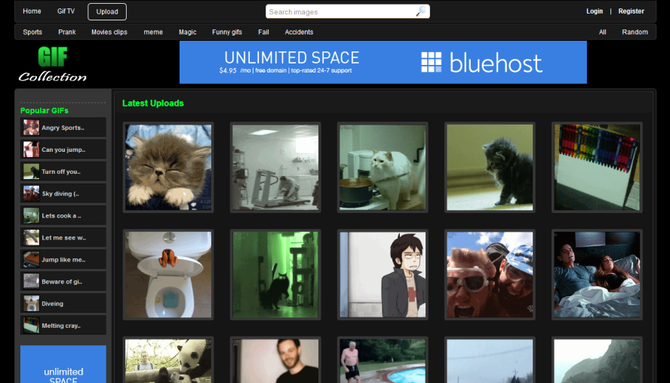Open the Jump like me.. popular gif link
The height and width of the screenshot is (383, 670).
point(63,260)
